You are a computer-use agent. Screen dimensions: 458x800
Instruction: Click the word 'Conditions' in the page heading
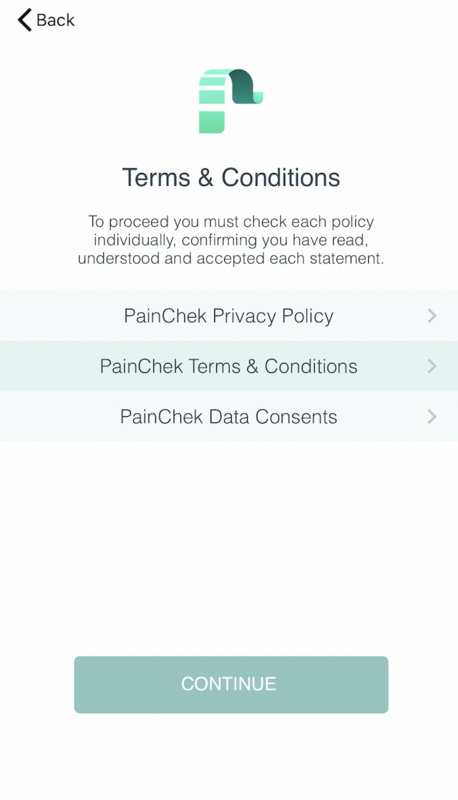[x=281, y=178]
